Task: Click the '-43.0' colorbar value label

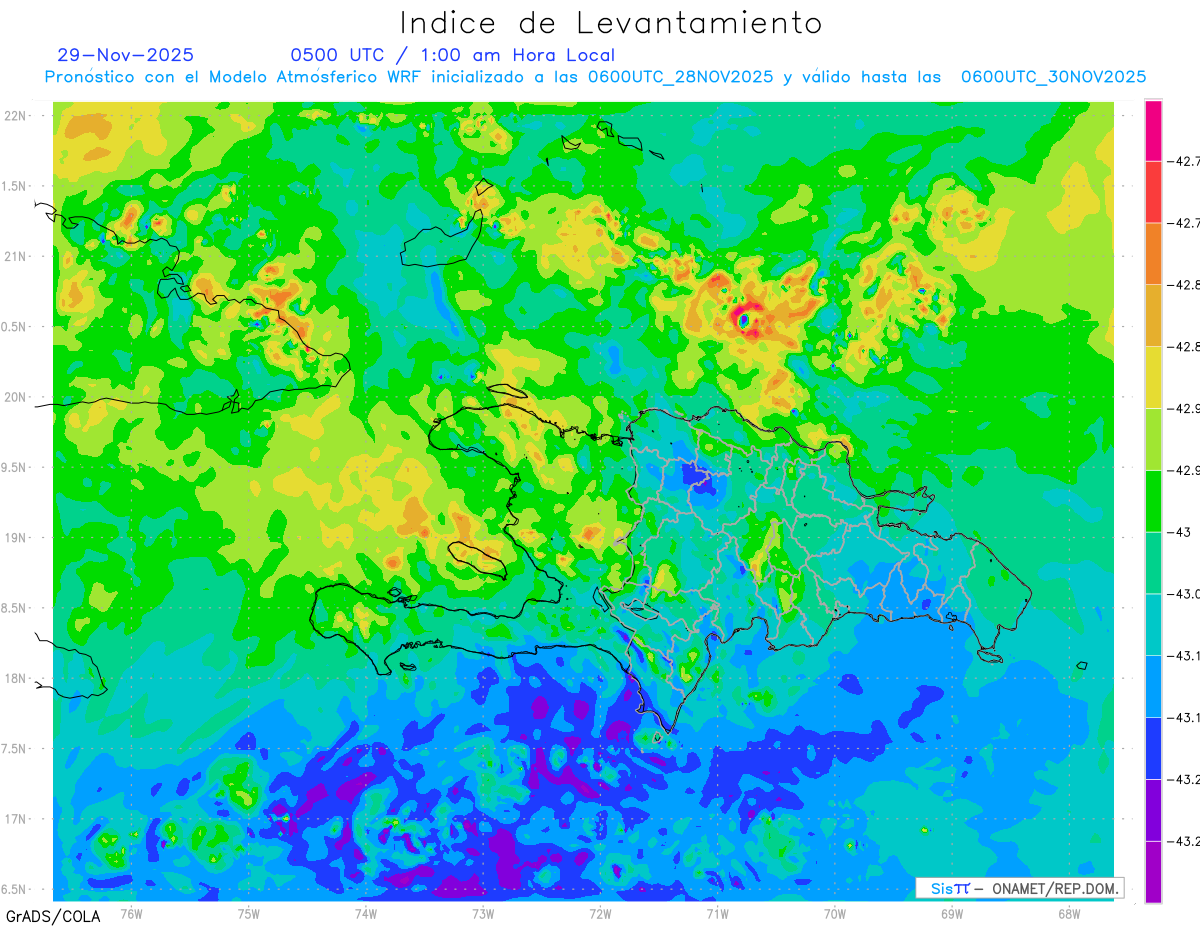Action: point(1185,594)
